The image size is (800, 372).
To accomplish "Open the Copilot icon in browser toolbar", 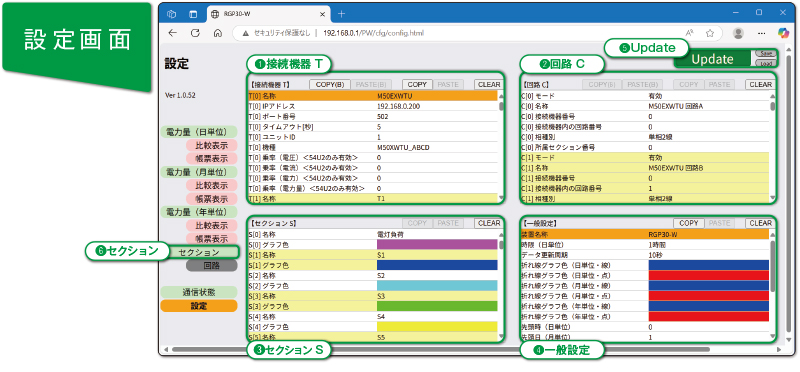I will (x=783, y=33).
